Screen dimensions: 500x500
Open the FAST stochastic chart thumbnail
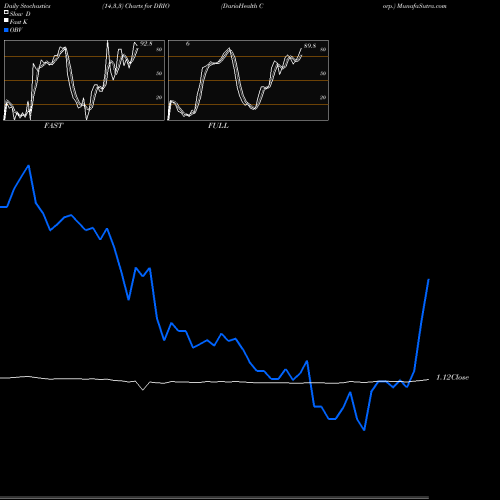(84, 80)
